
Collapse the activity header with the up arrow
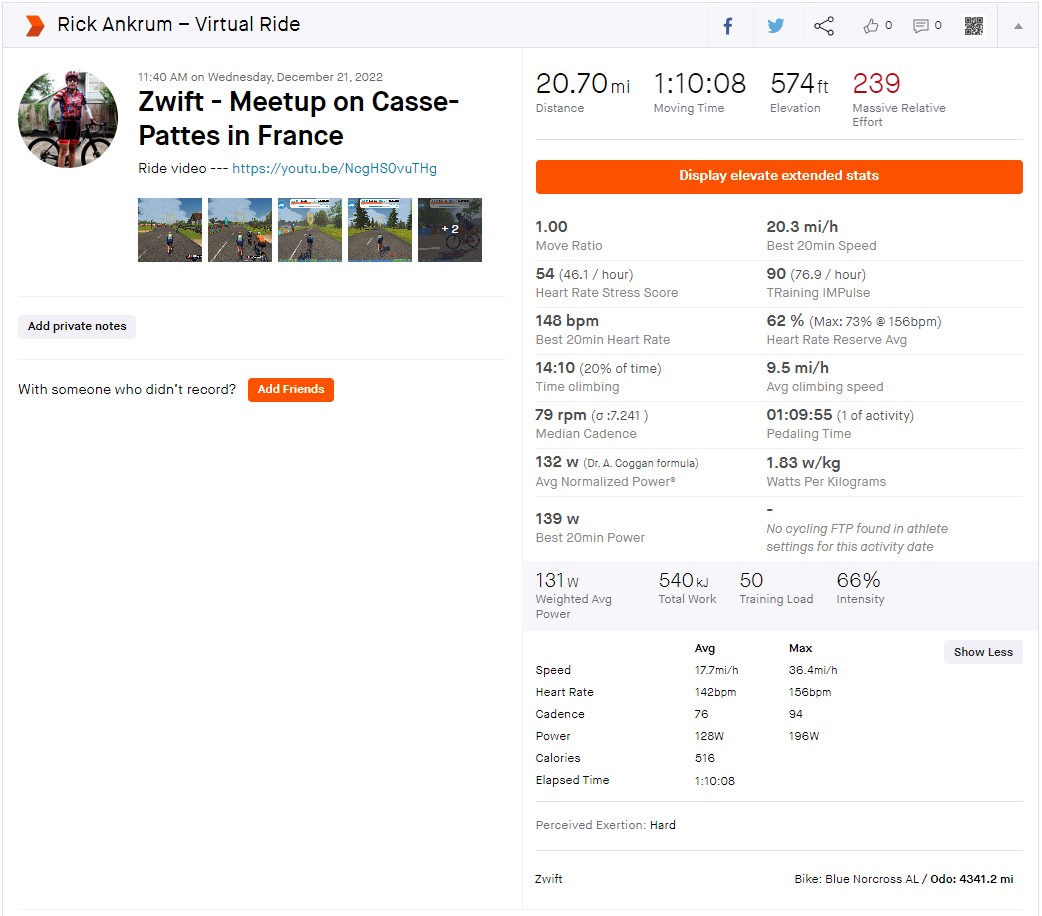pyautogui.click(x=1017, y=27)
